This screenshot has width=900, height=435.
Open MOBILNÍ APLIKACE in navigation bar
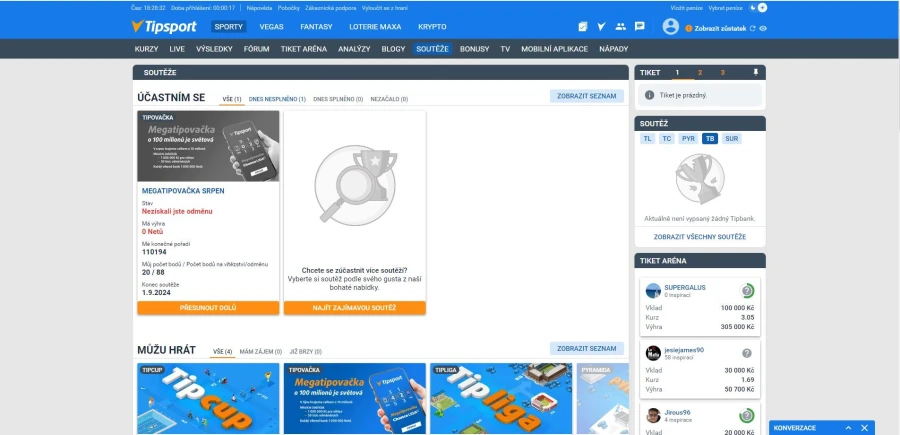tap(554, 49)
